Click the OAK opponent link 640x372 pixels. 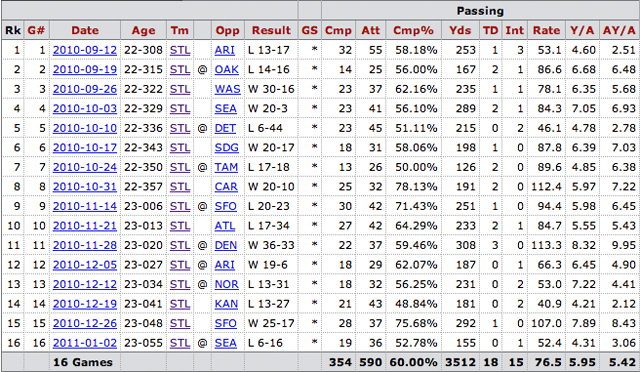(x=227, y=70)
